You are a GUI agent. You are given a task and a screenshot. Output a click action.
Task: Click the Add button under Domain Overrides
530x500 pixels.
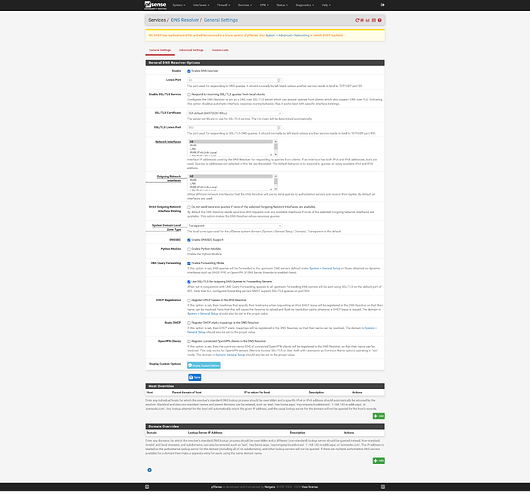tap(379, 461)
